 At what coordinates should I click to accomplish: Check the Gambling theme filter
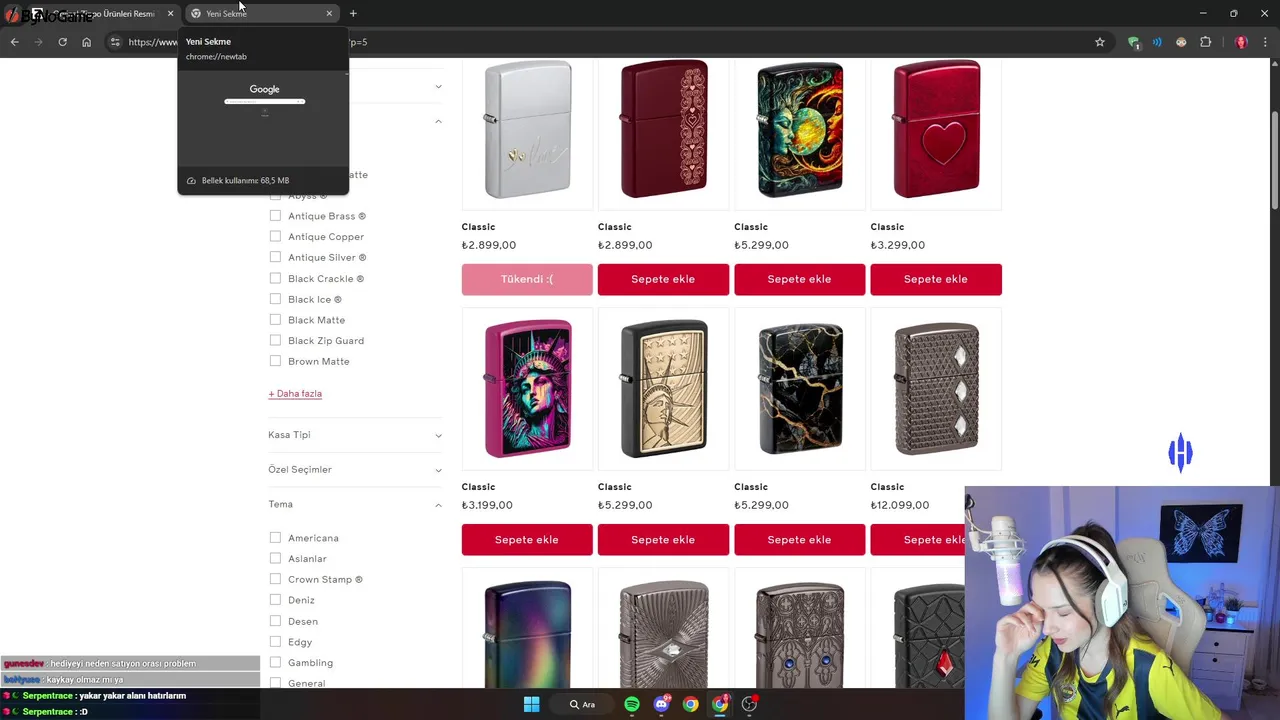(275, 662)
